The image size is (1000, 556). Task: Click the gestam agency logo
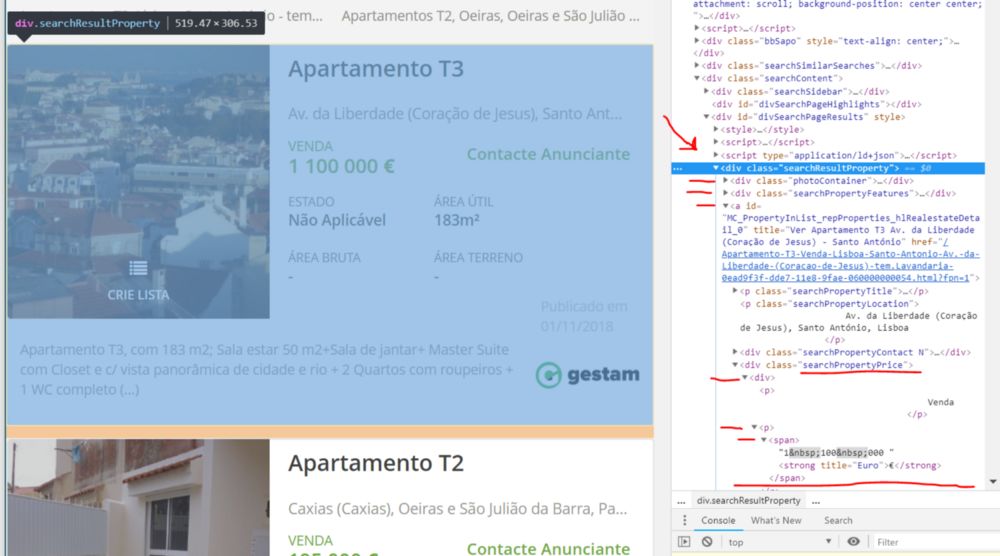coord(587,375)
